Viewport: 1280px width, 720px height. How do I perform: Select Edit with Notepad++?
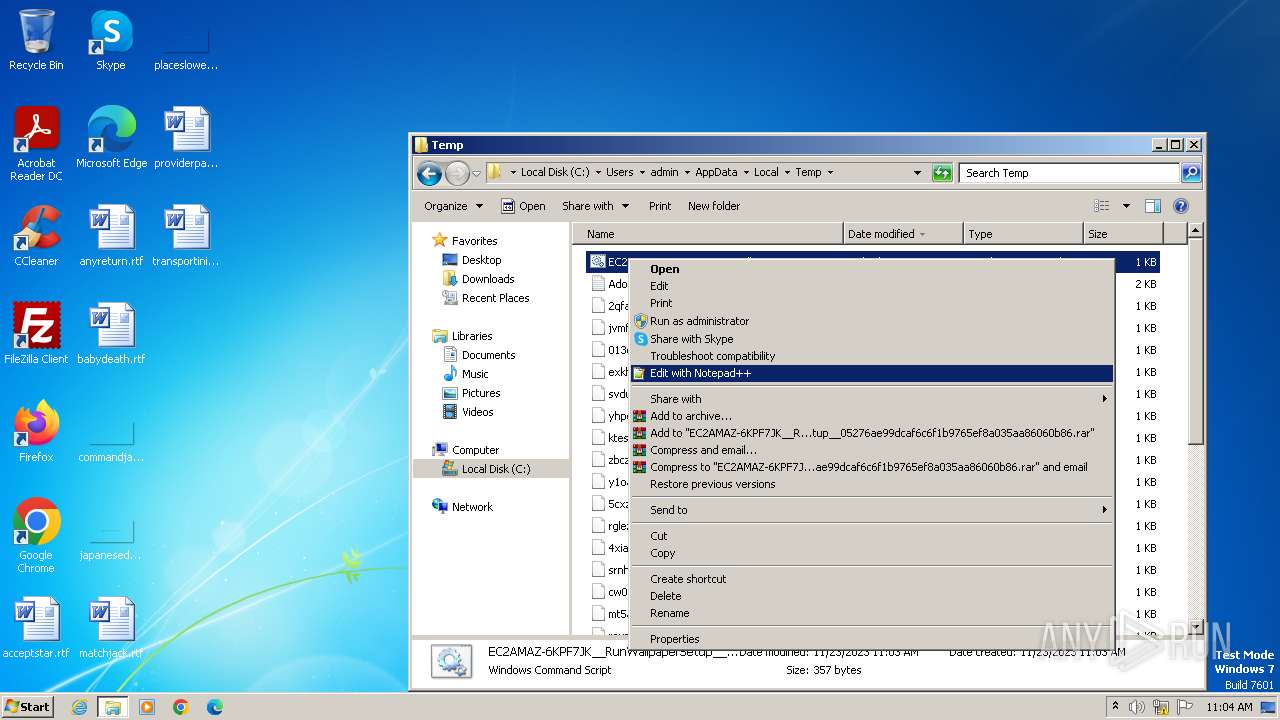871,373
